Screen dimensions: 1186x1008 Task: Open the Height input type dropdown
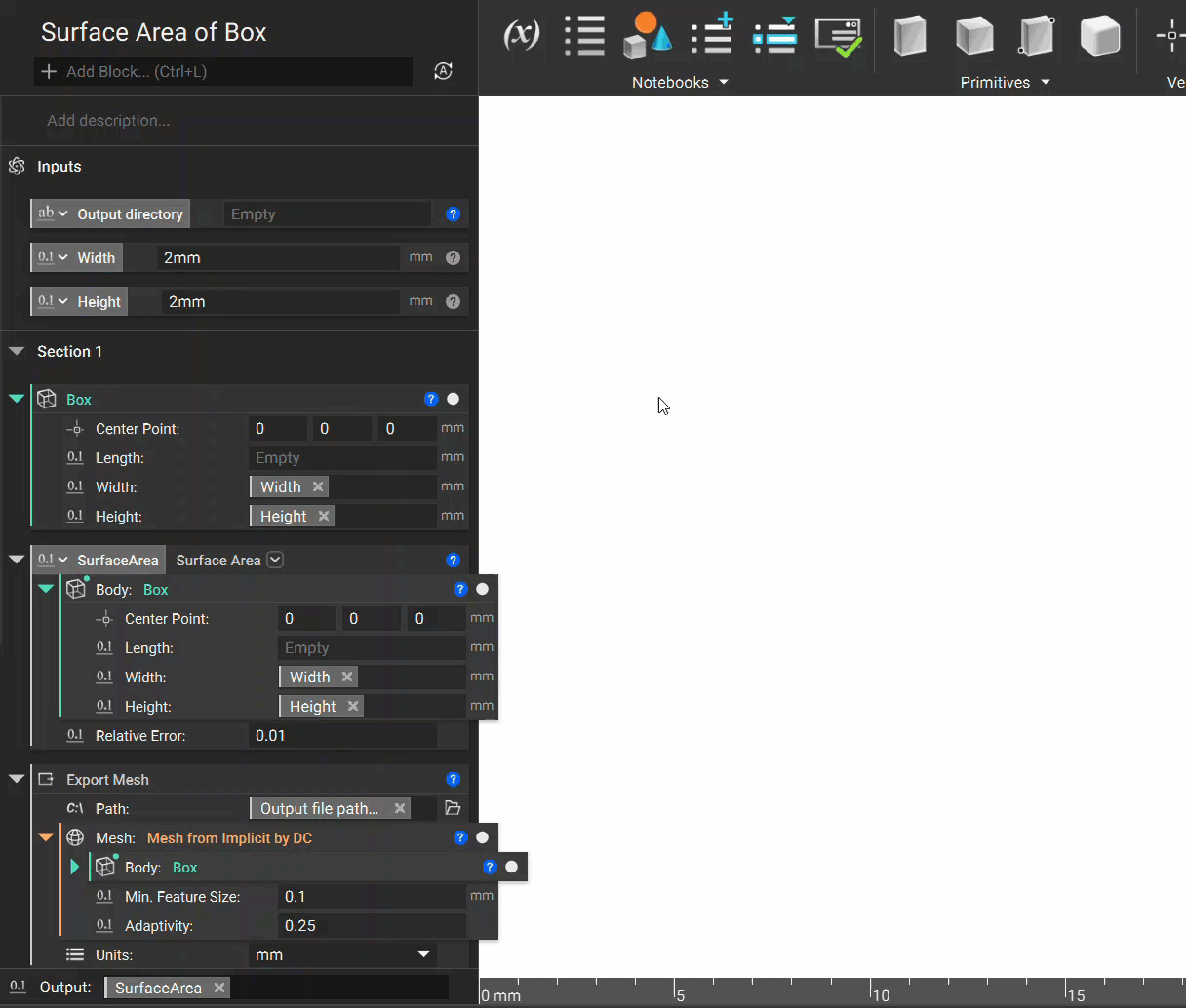[53, 302]
